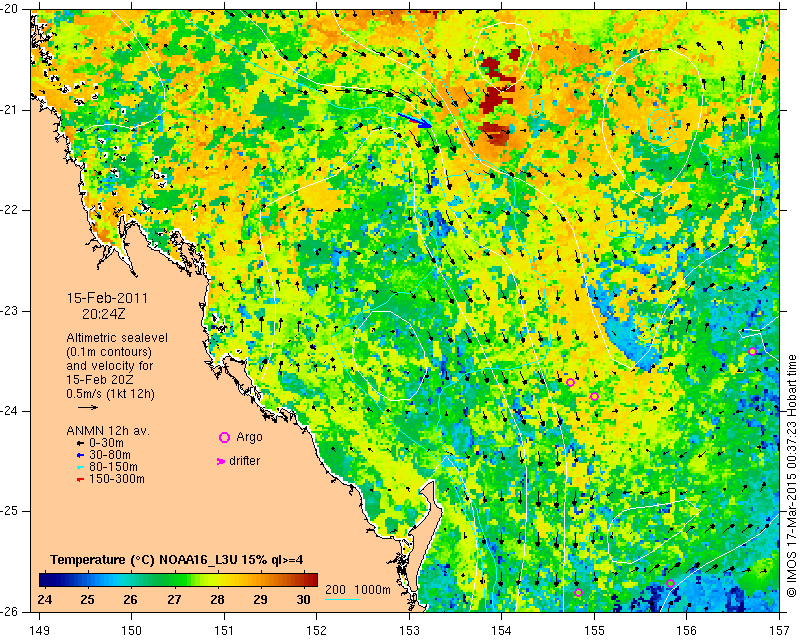Screen dimensions: 800x640
Task: Click the longitude axis label 154
Action: click(502, 631)
